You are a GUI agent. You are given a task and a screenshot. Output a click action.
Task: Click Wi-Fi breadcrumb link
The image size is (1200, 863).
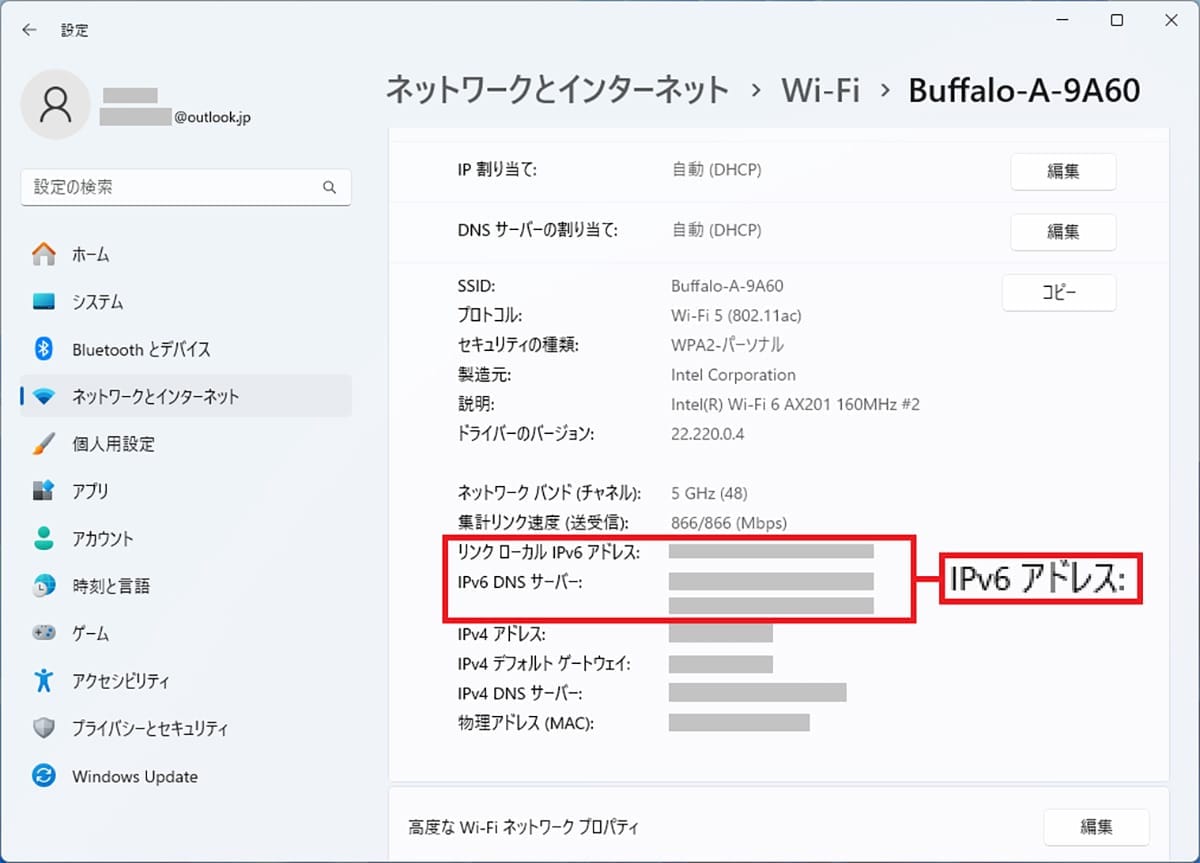(x=820, y=91)
